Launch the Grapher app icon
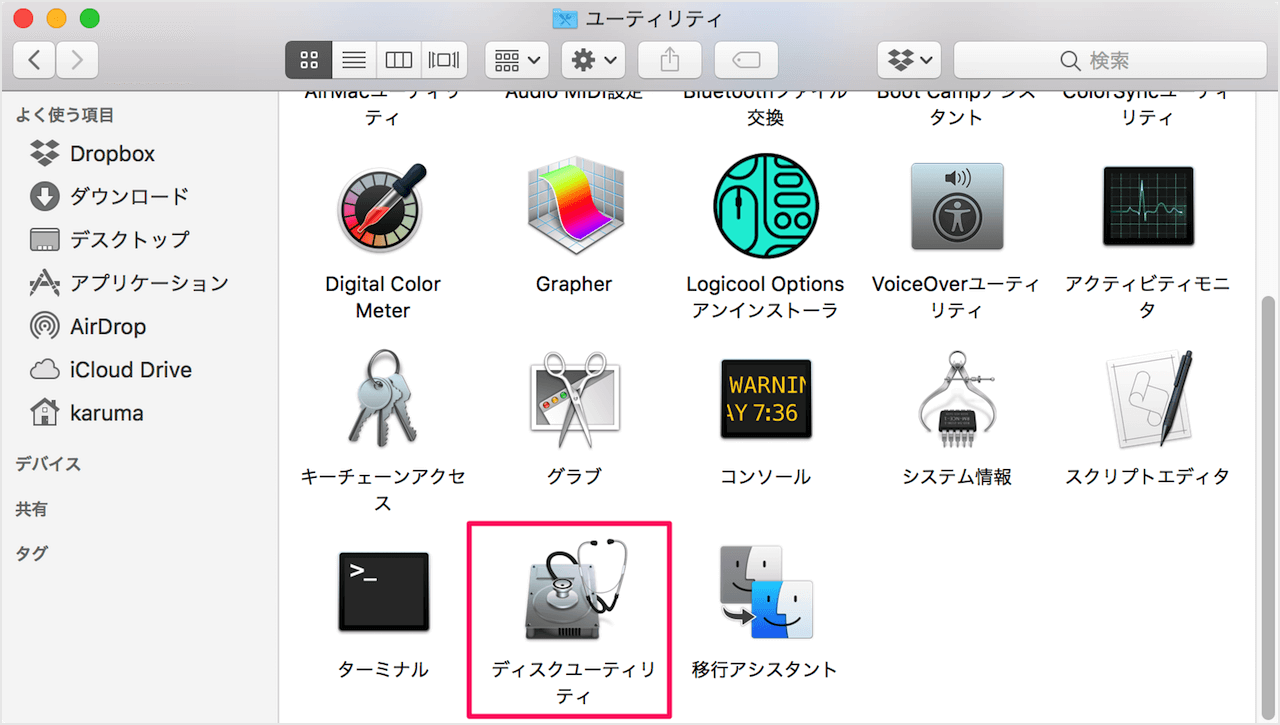The width and height of the screenshot is (1280, 725). point(573,207)
